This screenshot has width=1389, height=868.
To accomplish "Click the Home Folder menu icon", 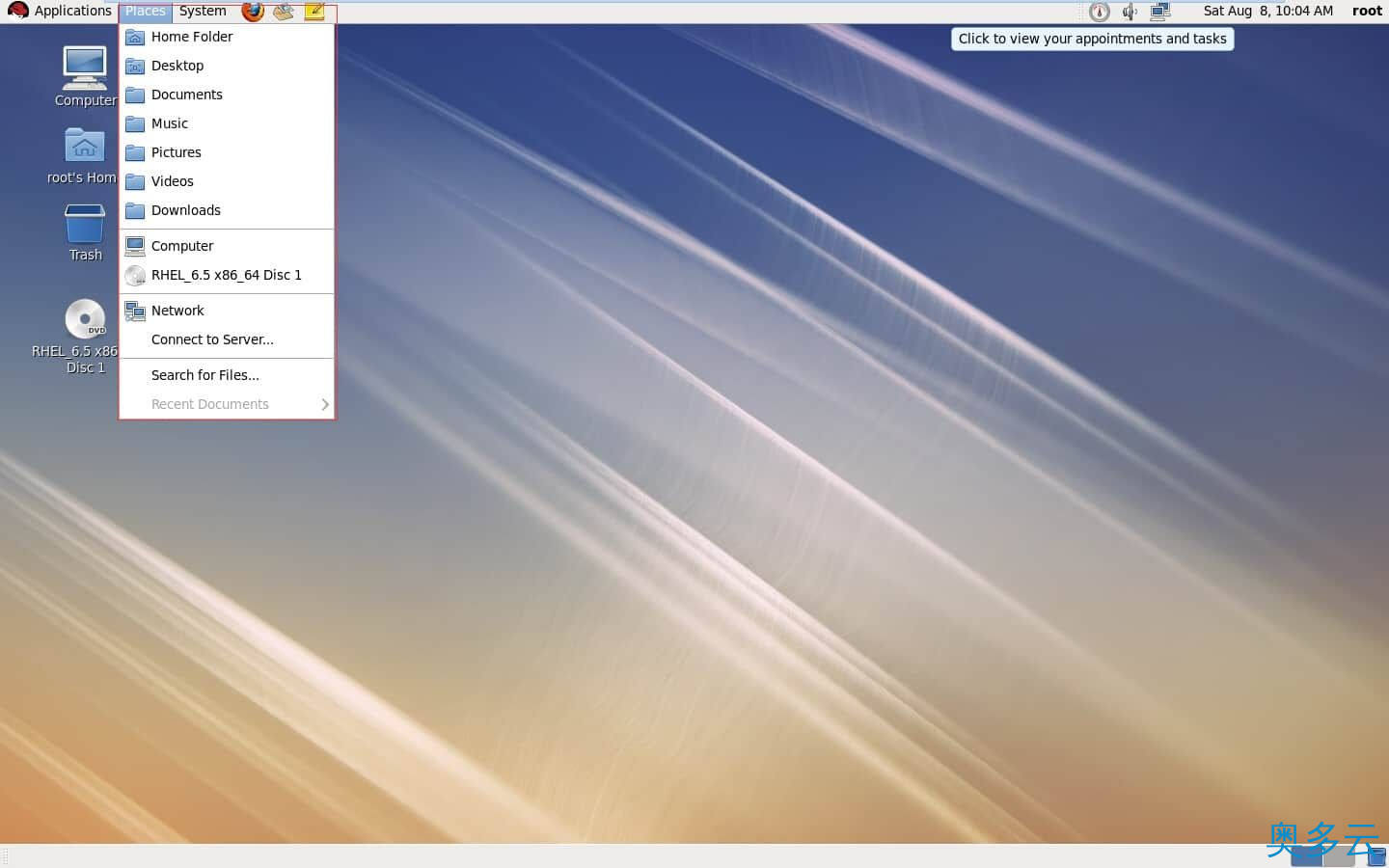I will click(135, 37).
